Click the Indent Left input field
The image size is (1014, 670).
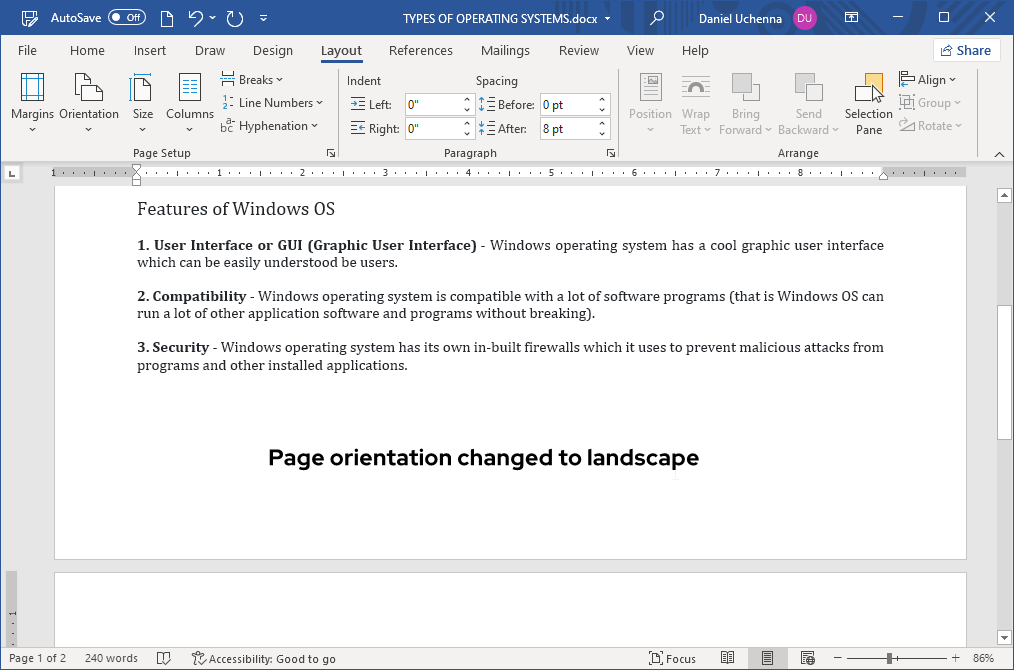[x=433, y=104]
